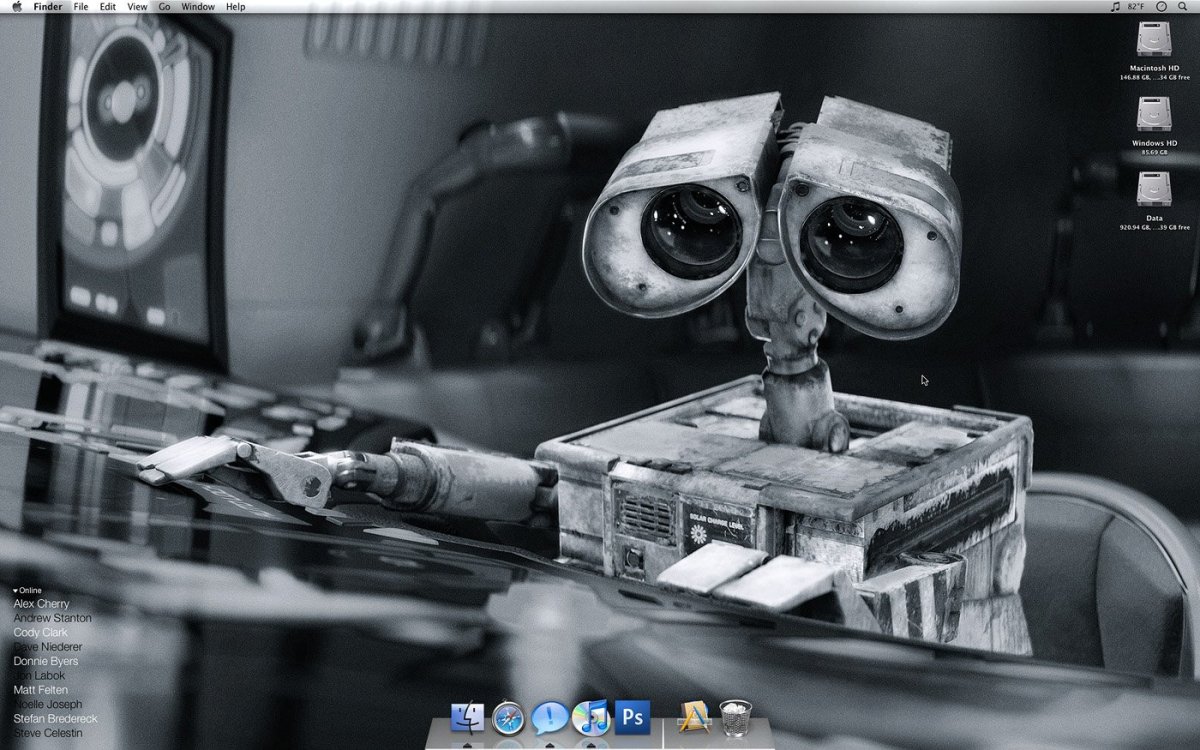
Task: Select contact Matt Felten
Action: pyautogui.click(x=39, y=690)
